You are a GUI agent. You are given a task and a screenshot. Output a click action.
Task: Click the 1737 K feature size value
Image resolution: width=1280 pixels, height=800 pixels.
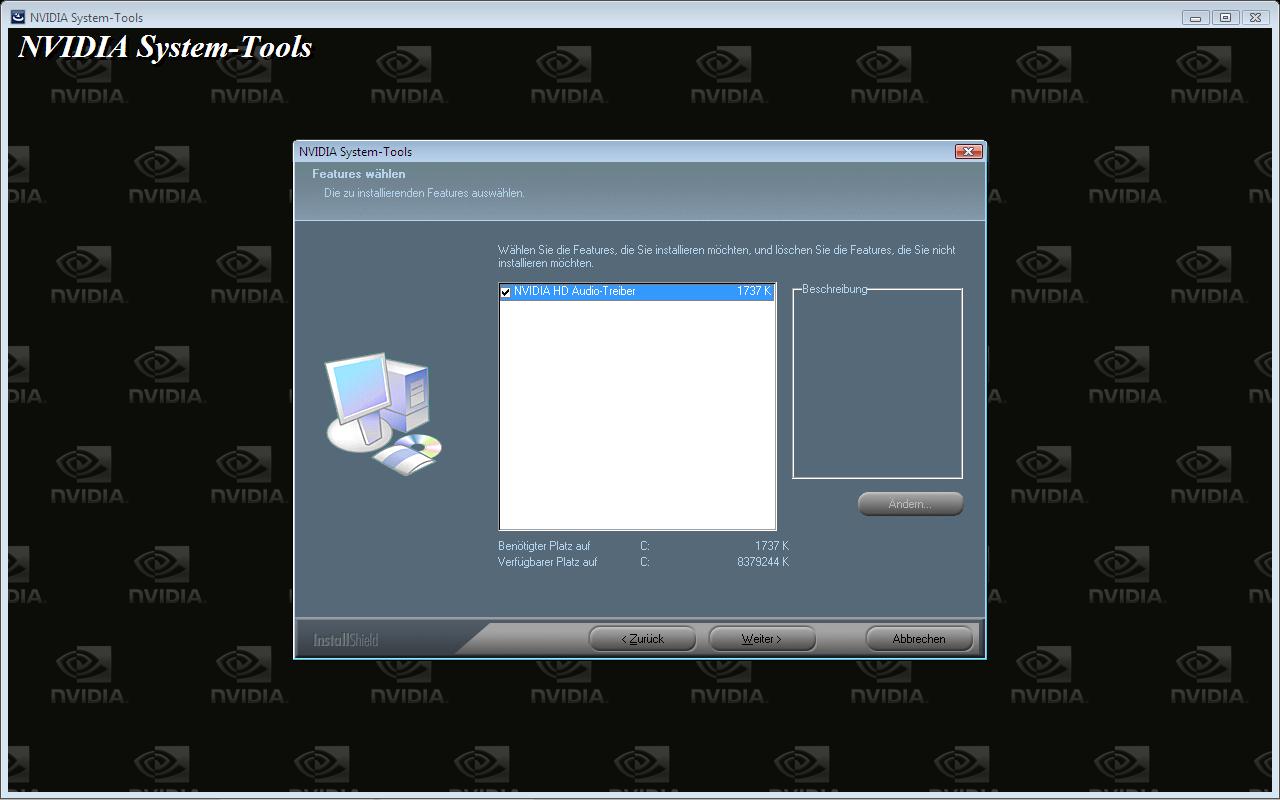click(x=754, y=291)
